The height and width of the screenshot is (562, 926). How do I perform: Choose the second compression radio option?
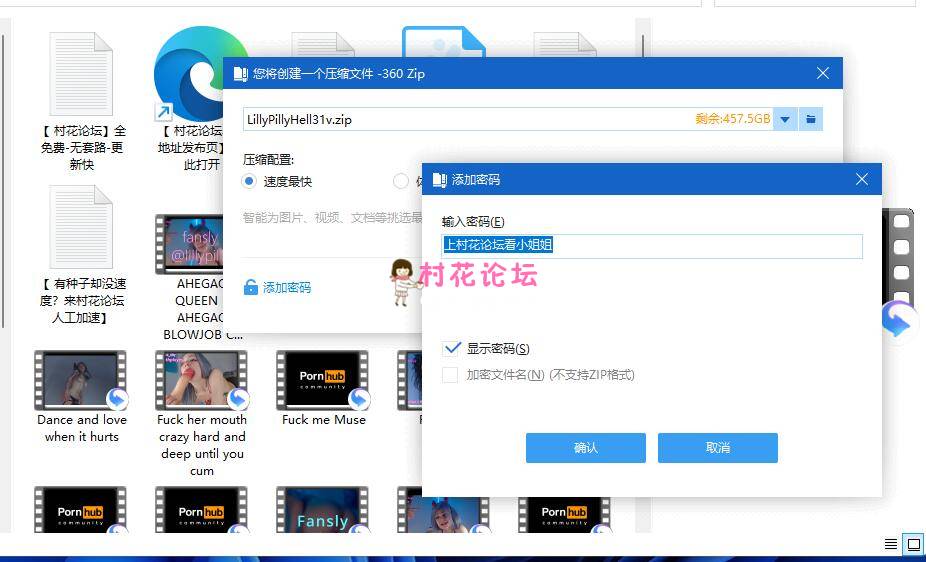tap(401, 181)
